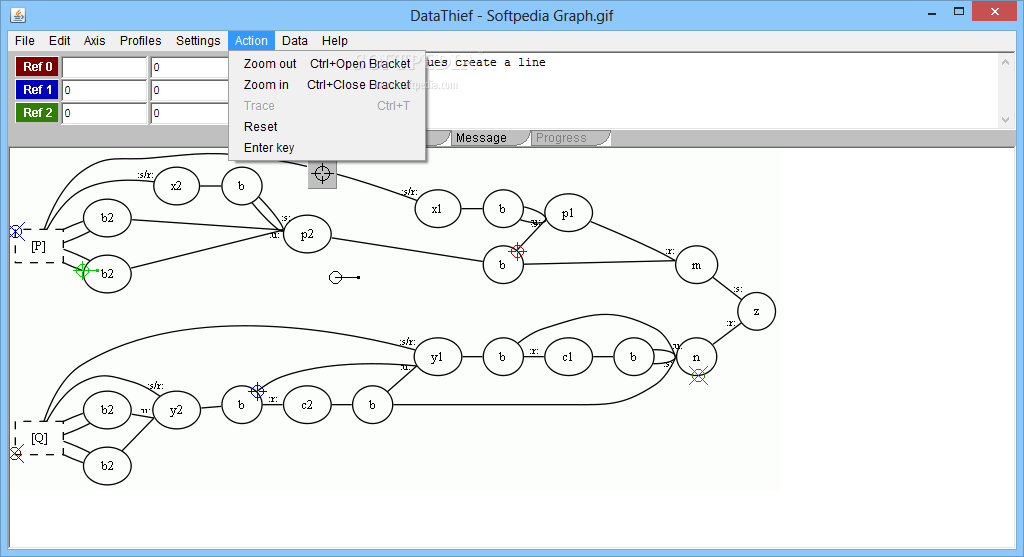The height and width of the screenshot is (557, 1024).
Task: Click the dark red X marker beside [Q]
Action: pos(16,453)
